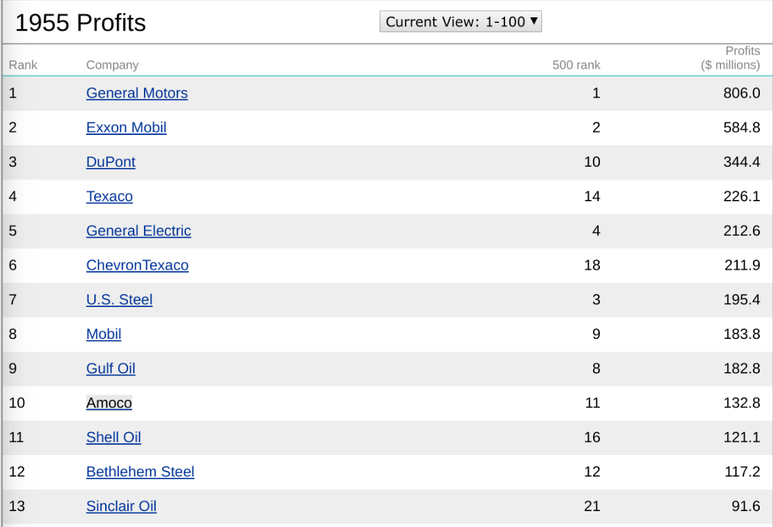Select the 584.8 profit value
Viewport: 773px width, 527px height.
[741, 128]
